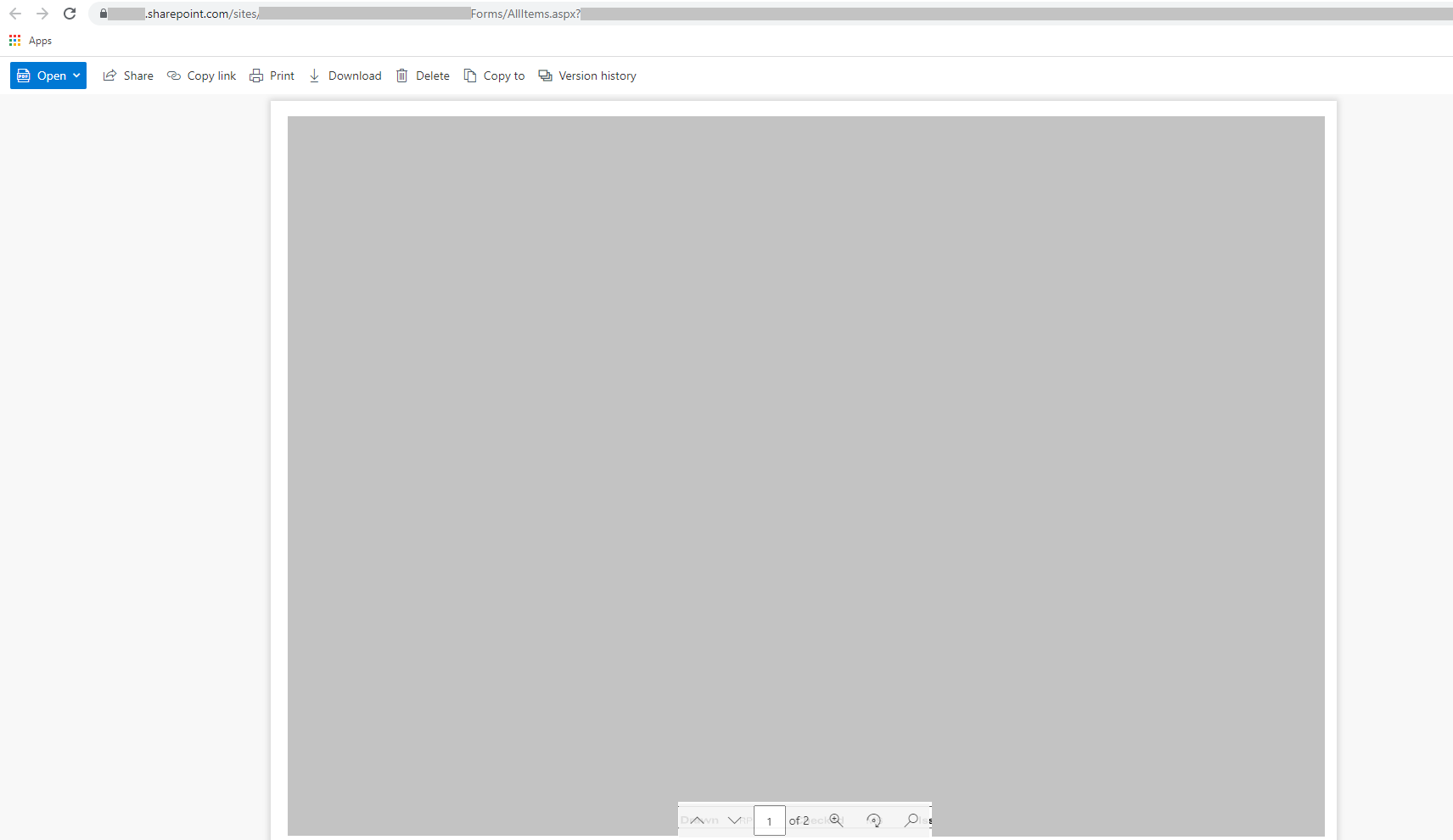Click inside the page number input field
1453x840 pixels.
[770, 820]
